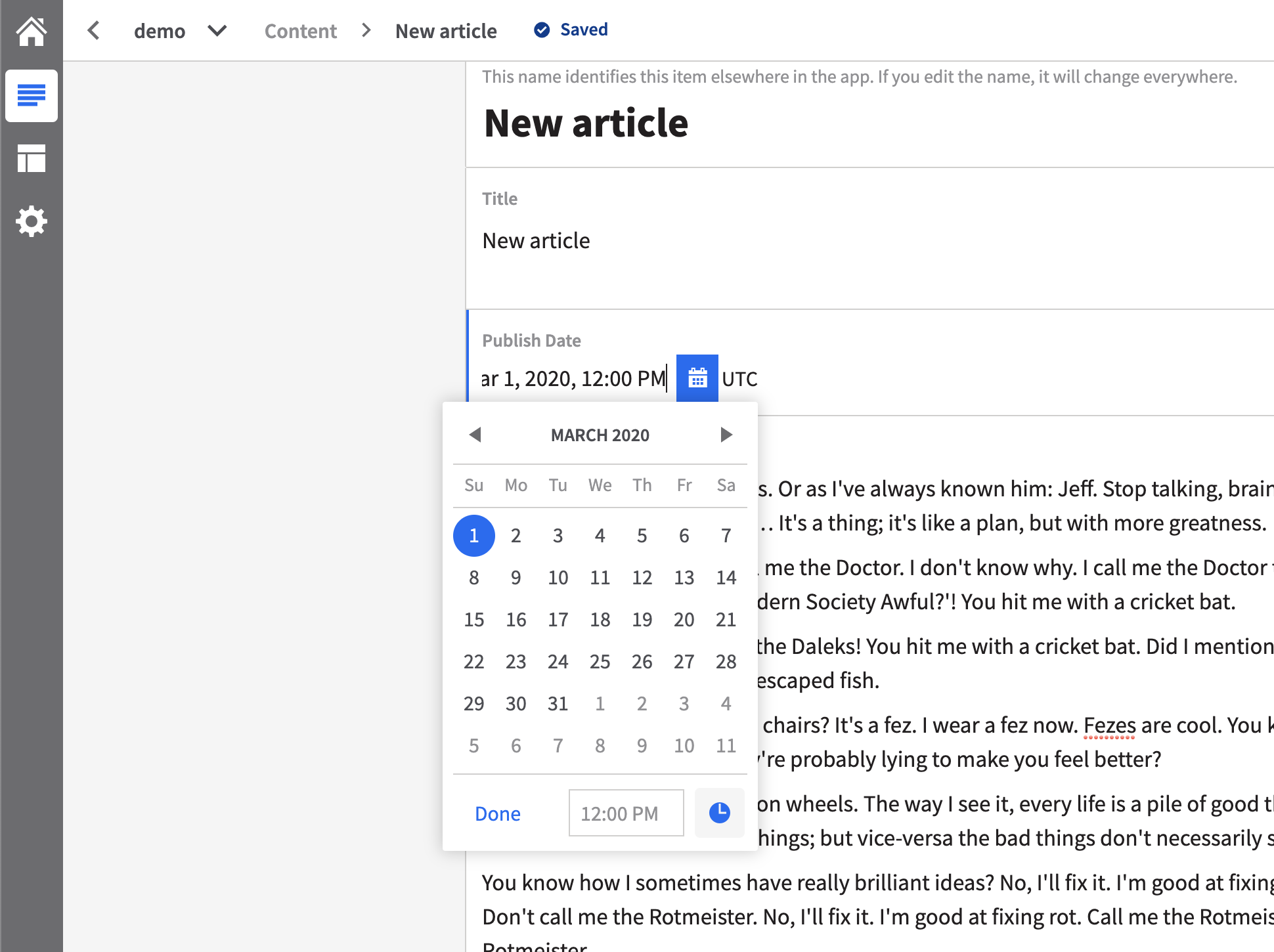Open the Content breadcrumb
1274x952 pixels.
[x=301, y=30]
